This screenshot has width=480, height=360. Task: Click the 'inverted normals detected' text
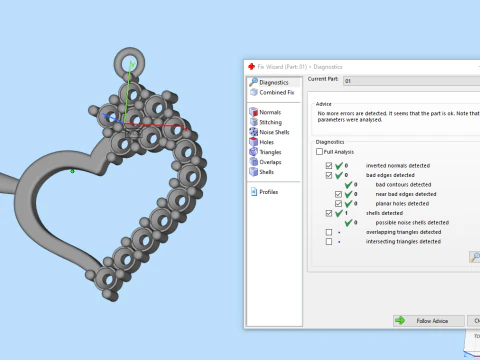point(398,166)
